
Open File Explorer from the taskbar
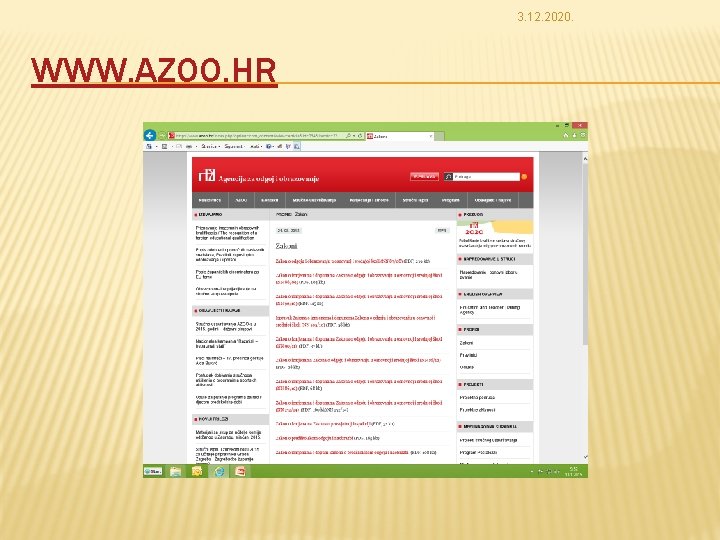pos(175,471)
